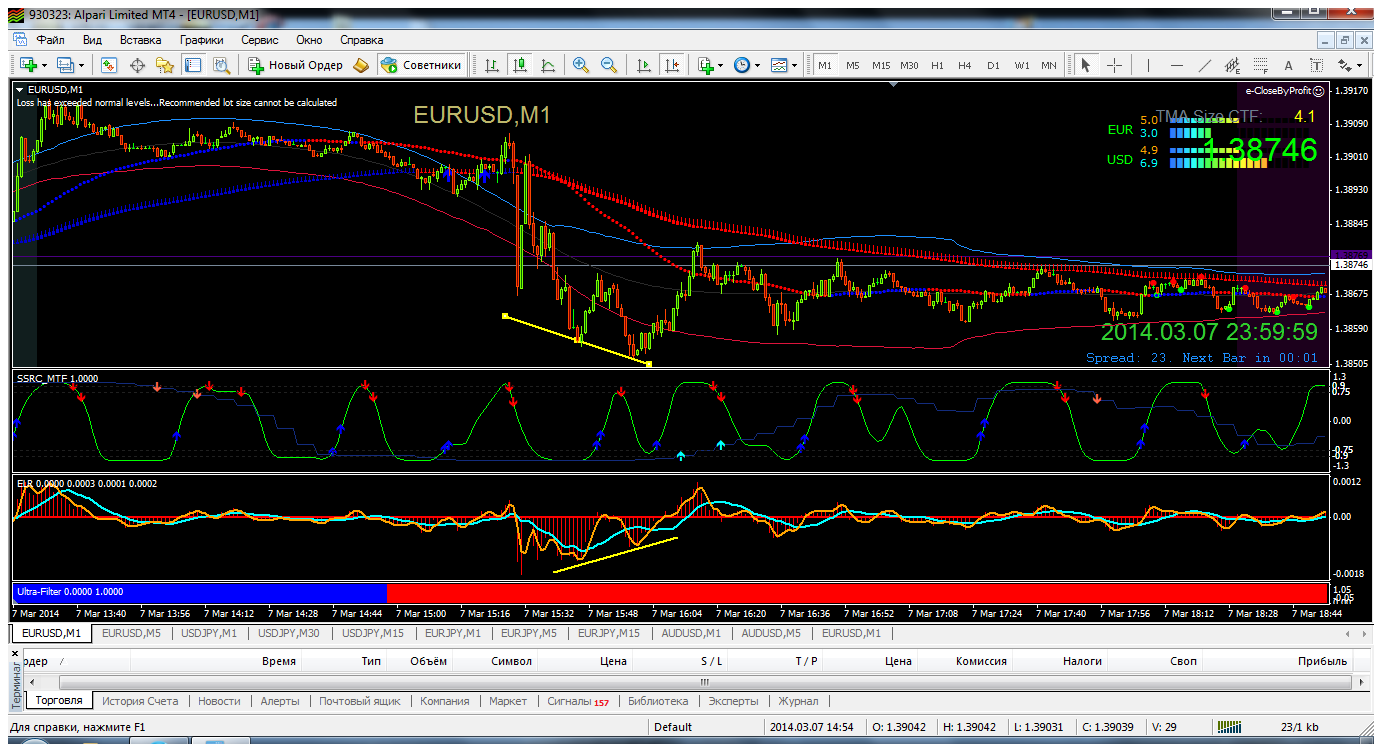The image size is (1382, 744).
Task: Toggle the Market Watch window icon
Action: [x=108, y=65]
